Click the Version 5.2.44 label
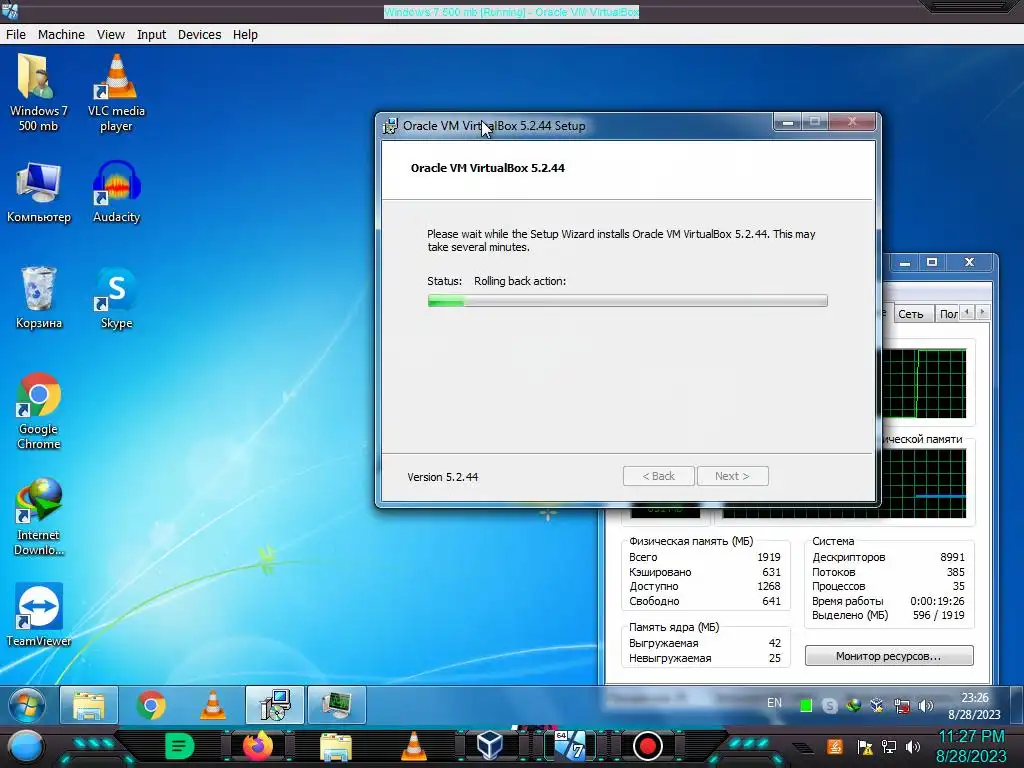Screen dimensions: 1024x768 pyautogui.click(x=443, y=477)
